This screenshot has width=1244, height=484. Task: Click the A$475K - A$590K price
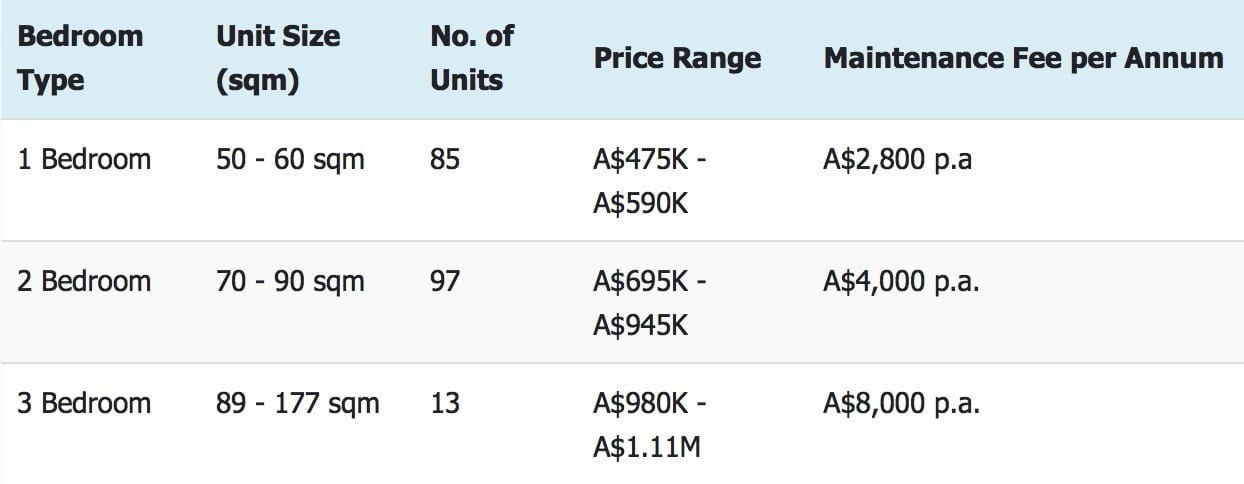[650, 181]
